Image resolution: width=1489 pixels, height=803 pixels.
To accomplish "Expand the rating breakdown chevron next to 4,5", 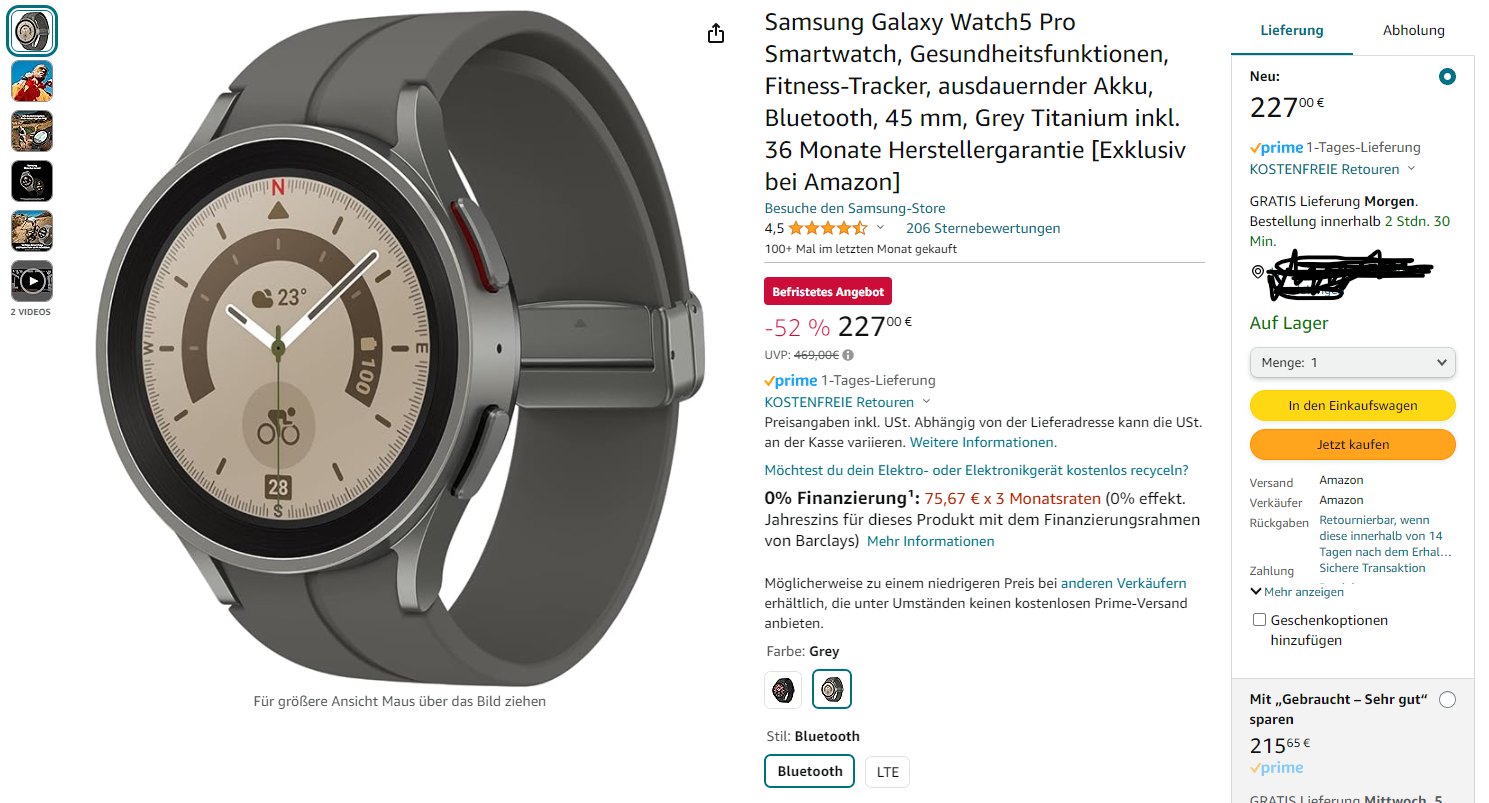I will (x=880, y=228).
